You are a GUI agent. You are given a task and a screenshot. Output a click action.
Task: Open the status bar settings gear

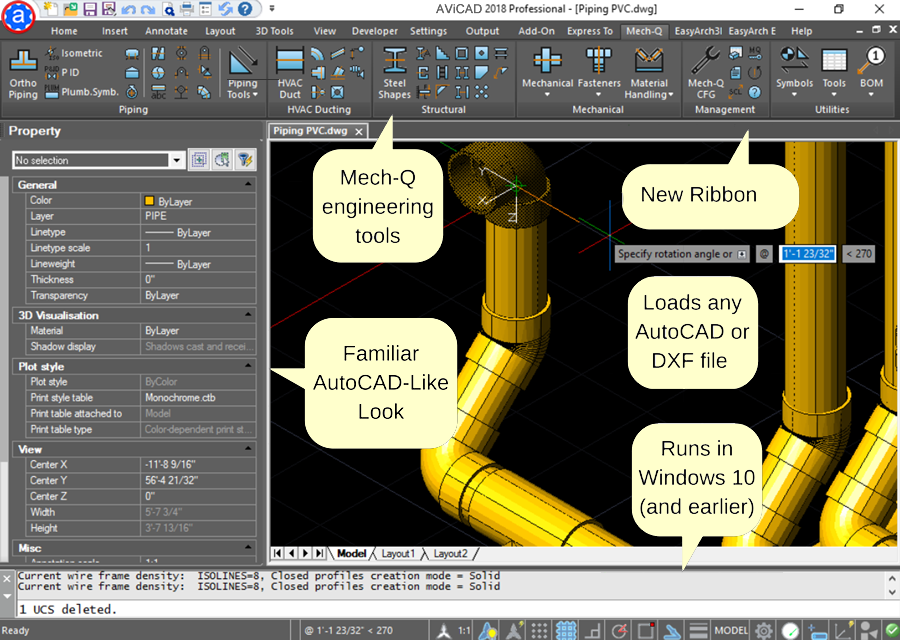[x=764, y=630]
